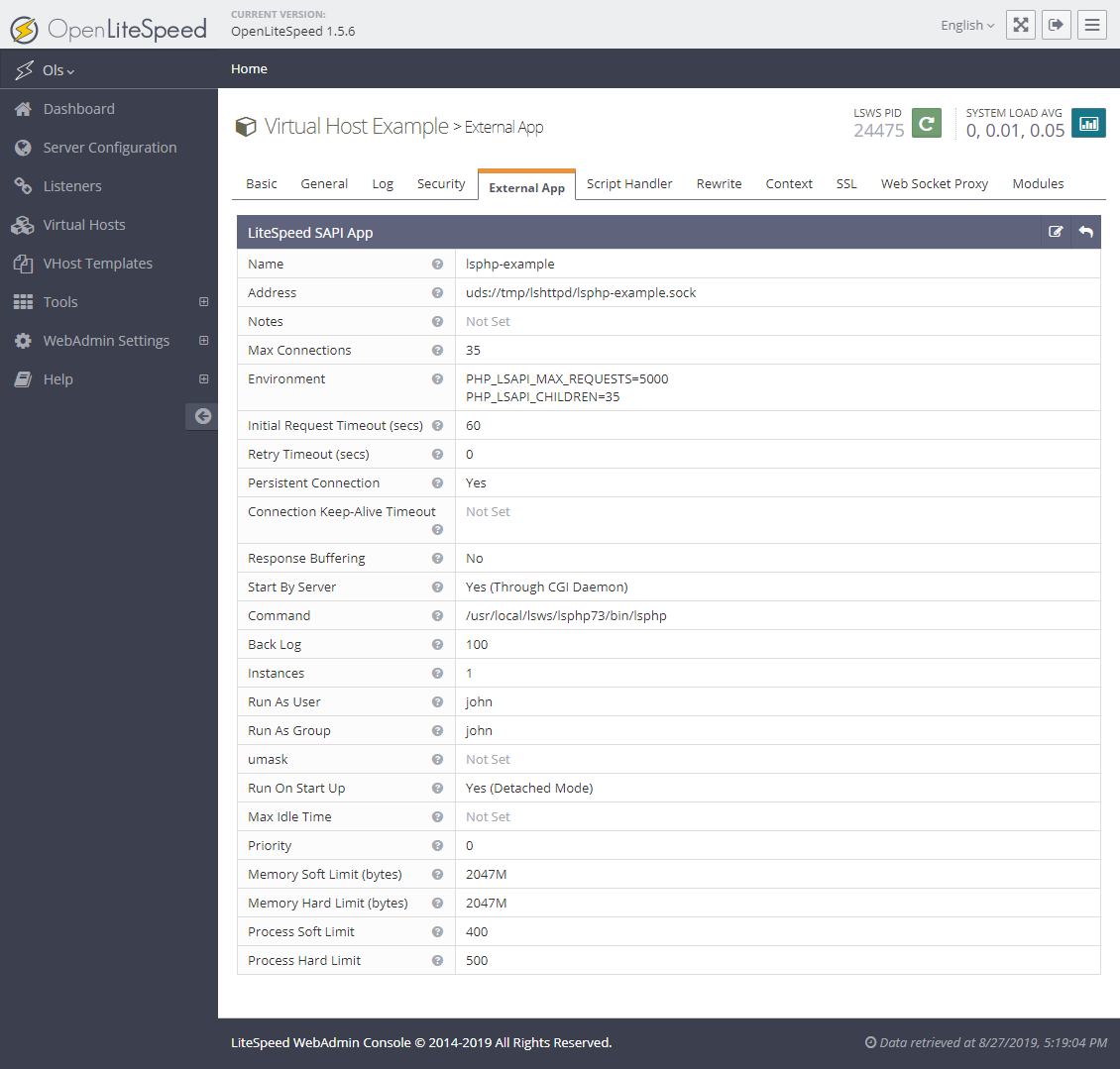Viewport: 1120px width, 1069px height.
Task: Open the VHost Templates page
Action: 98,264
